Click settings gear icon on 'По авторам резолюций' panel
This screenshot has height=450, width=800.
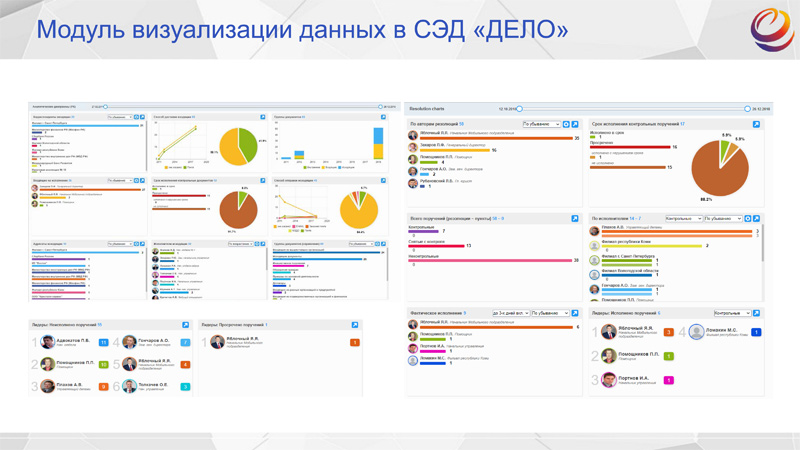point(566,124)
